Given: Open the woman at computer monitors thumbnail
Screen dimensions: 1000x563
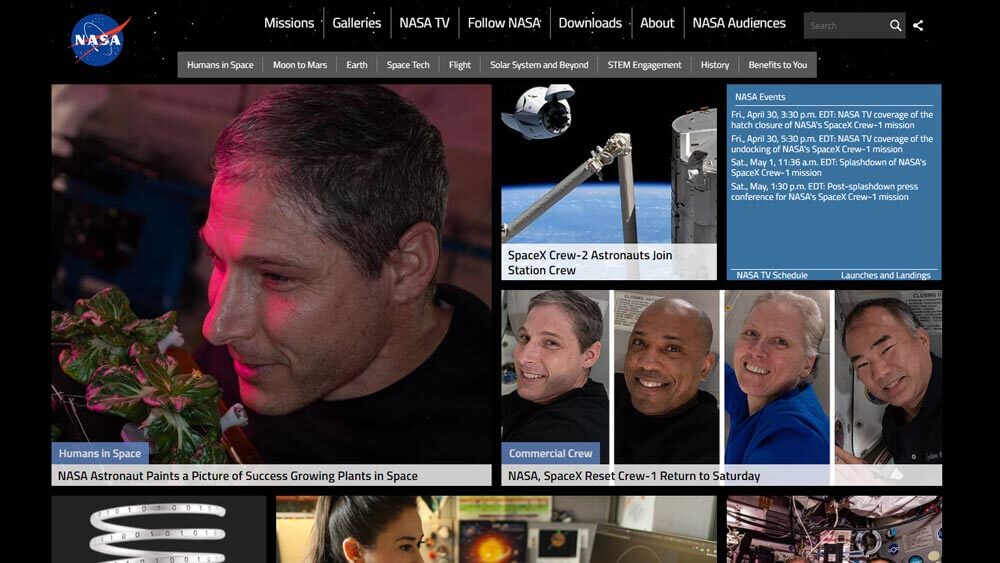Looking at the screenshot, I should click(x=496, y=529).
